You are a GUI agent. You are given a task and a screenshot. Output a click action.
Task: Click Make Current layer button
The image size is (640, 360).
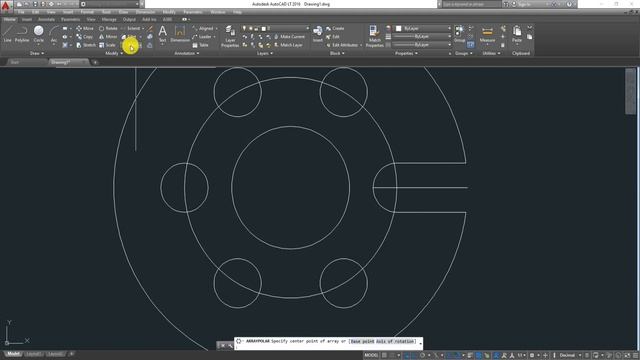pos(289,37)
